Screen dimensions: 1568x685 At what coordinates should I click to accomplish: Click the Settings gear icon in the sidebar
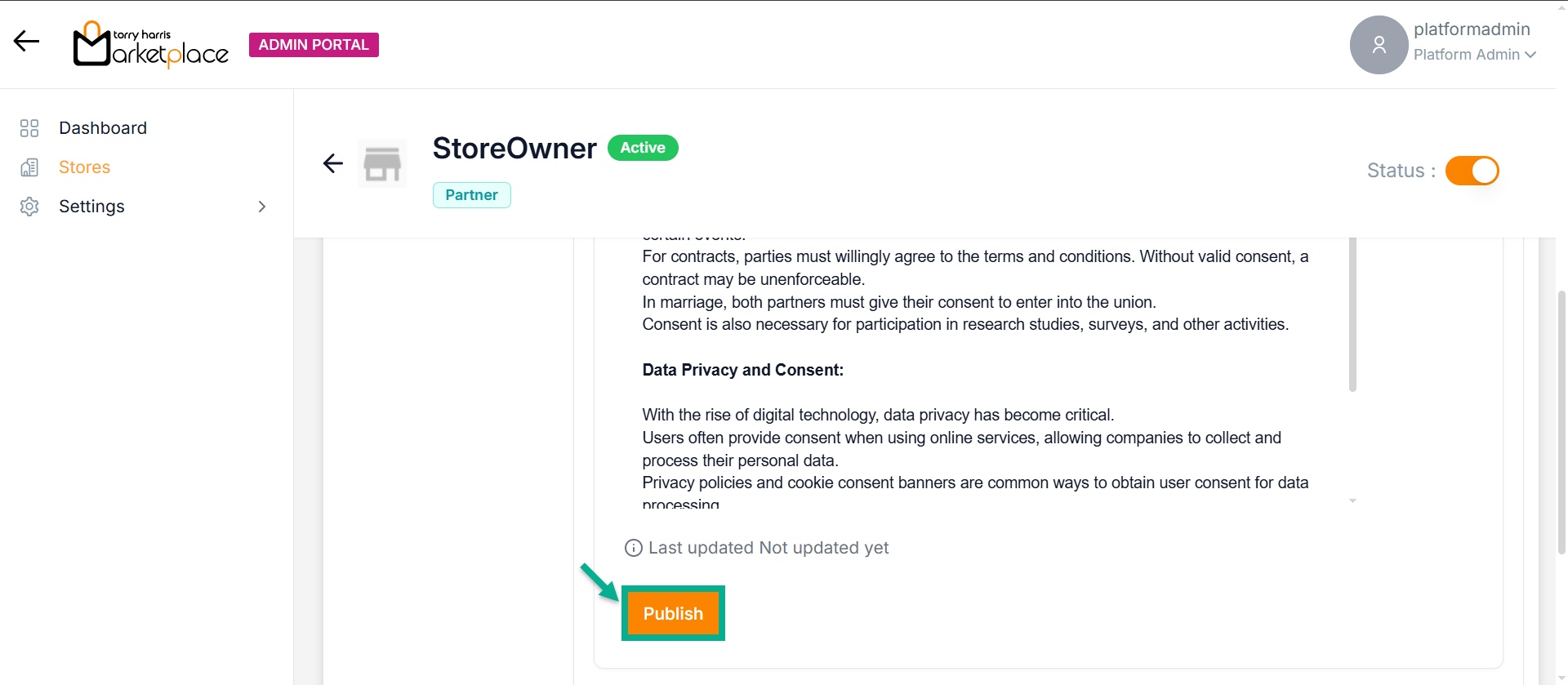click(29, 207)
